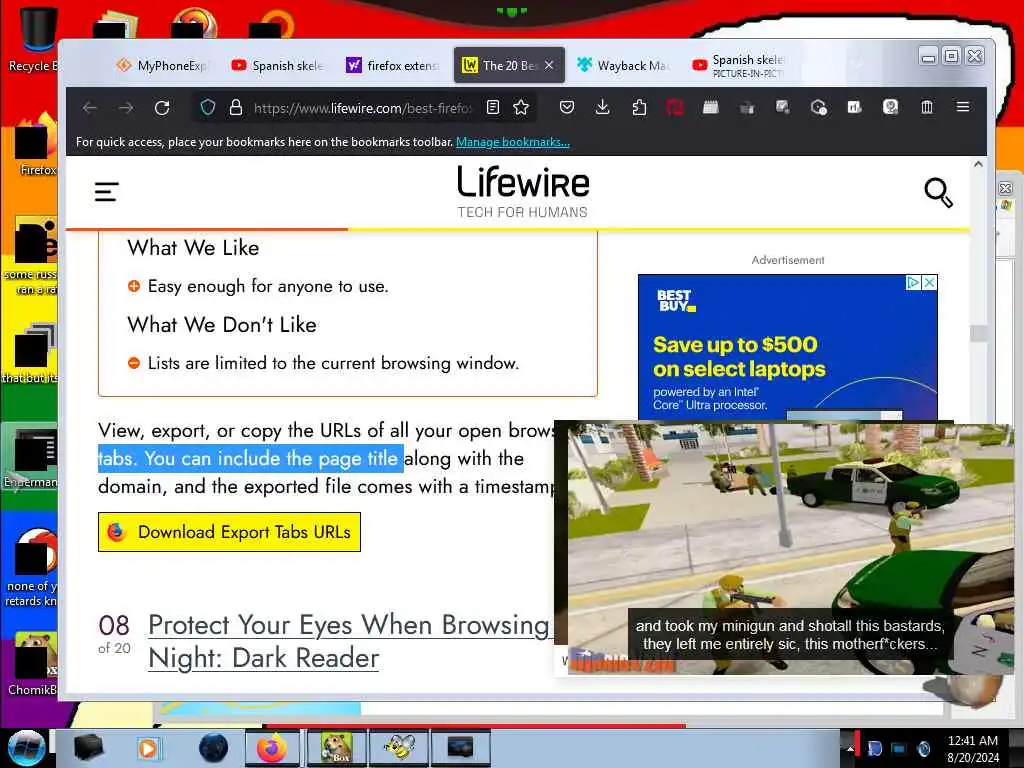
Task: Click highlighted text 'You can include the page title'
Action: pos(271,458)
